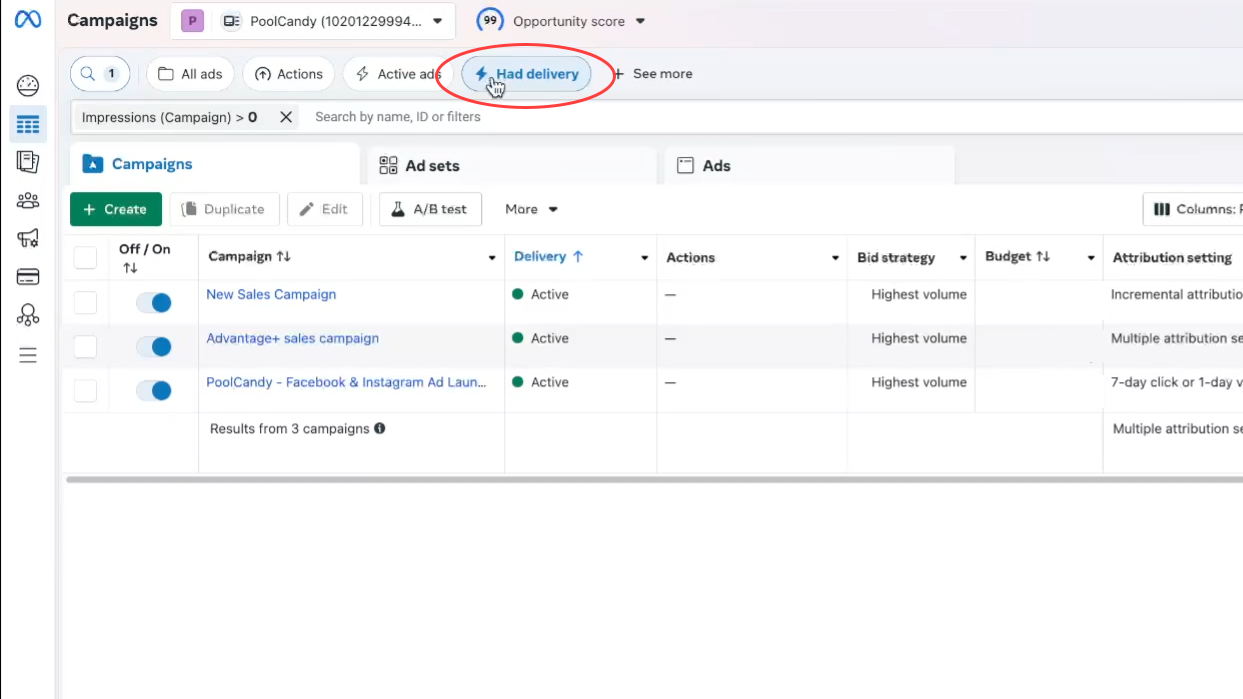
Task: Sort by Delivery column arrow
Action: (x=578, y=257)
